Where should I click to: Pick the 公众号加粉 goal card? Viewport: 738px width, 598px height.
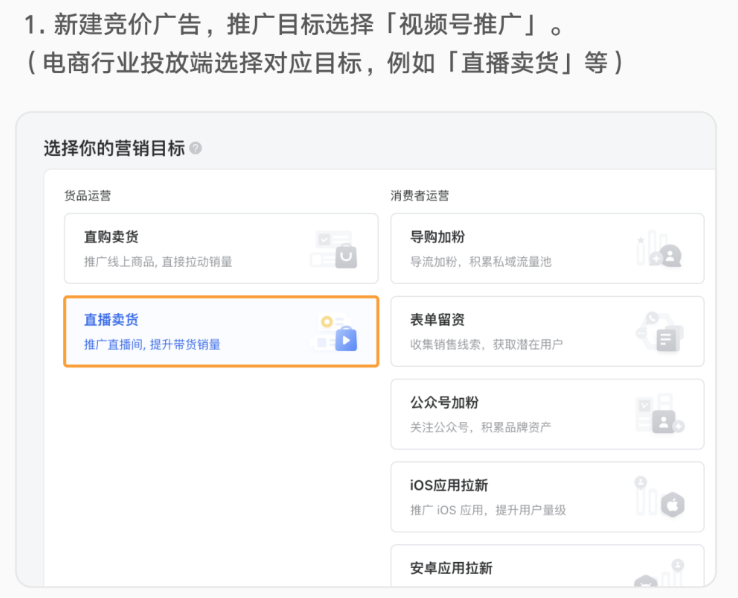[x=547, y=414]
